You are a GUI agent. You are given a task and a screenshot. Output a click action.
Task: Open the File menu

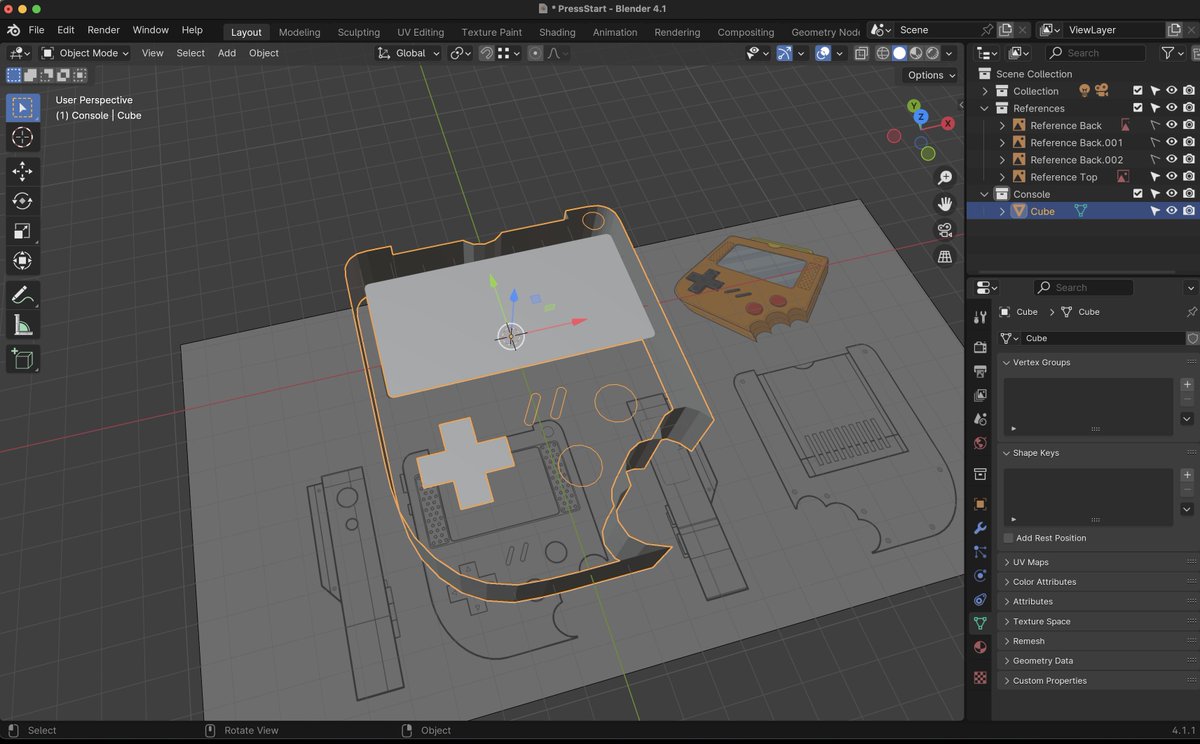(36, 30)
